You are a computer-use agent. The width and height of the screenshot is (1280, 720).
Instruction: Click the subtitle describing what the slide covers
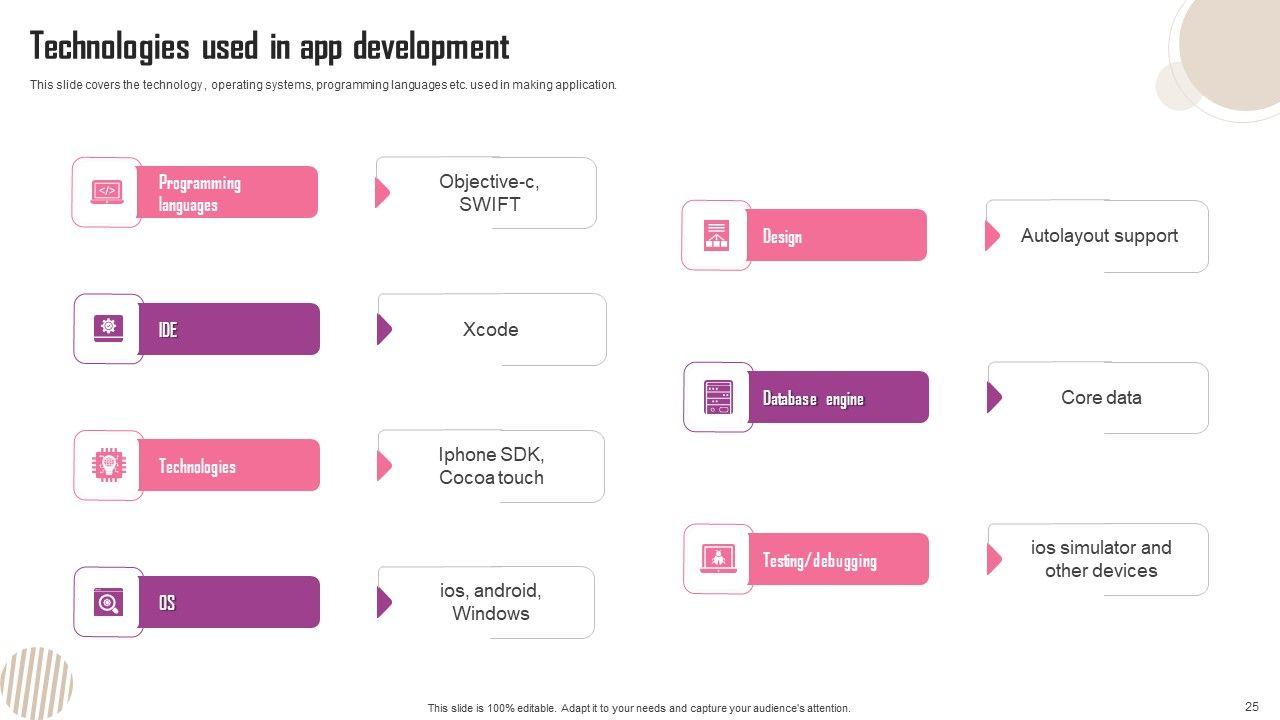[323, 85]
